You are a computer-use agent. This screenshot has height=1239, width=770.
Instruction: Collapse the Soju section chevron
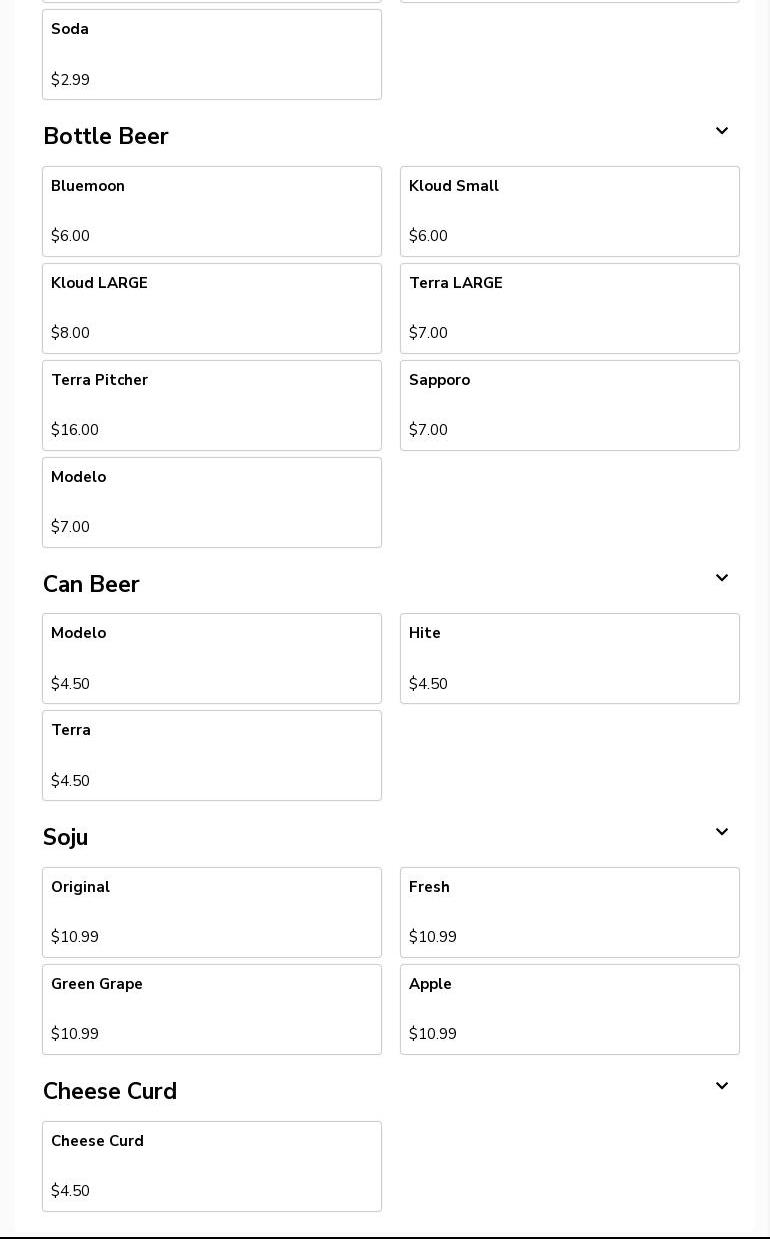click(721, 833)
